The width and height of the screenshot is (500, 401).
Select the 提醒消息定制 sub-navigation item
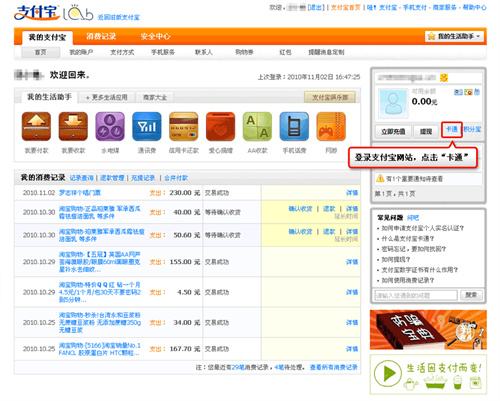326,52
